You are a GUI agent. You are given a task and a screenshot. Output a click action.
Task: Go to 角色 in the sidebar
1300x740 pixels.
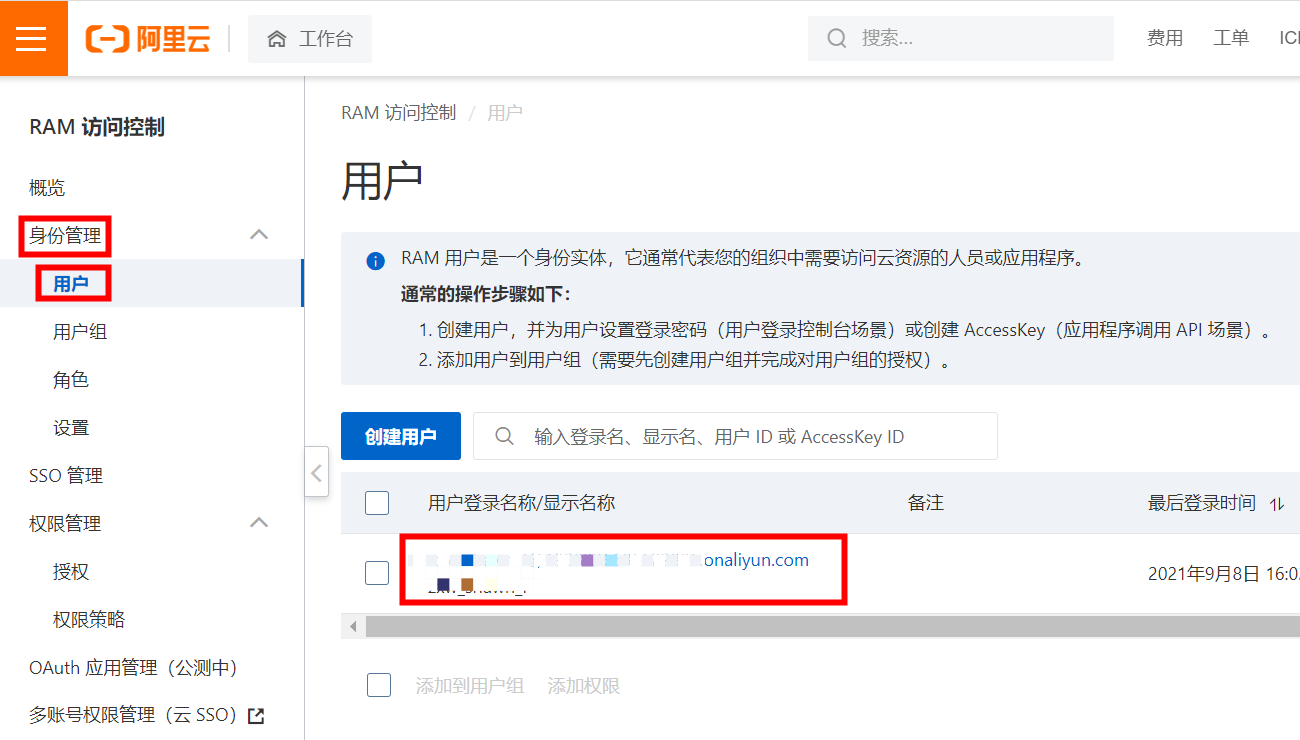point(71,380)
